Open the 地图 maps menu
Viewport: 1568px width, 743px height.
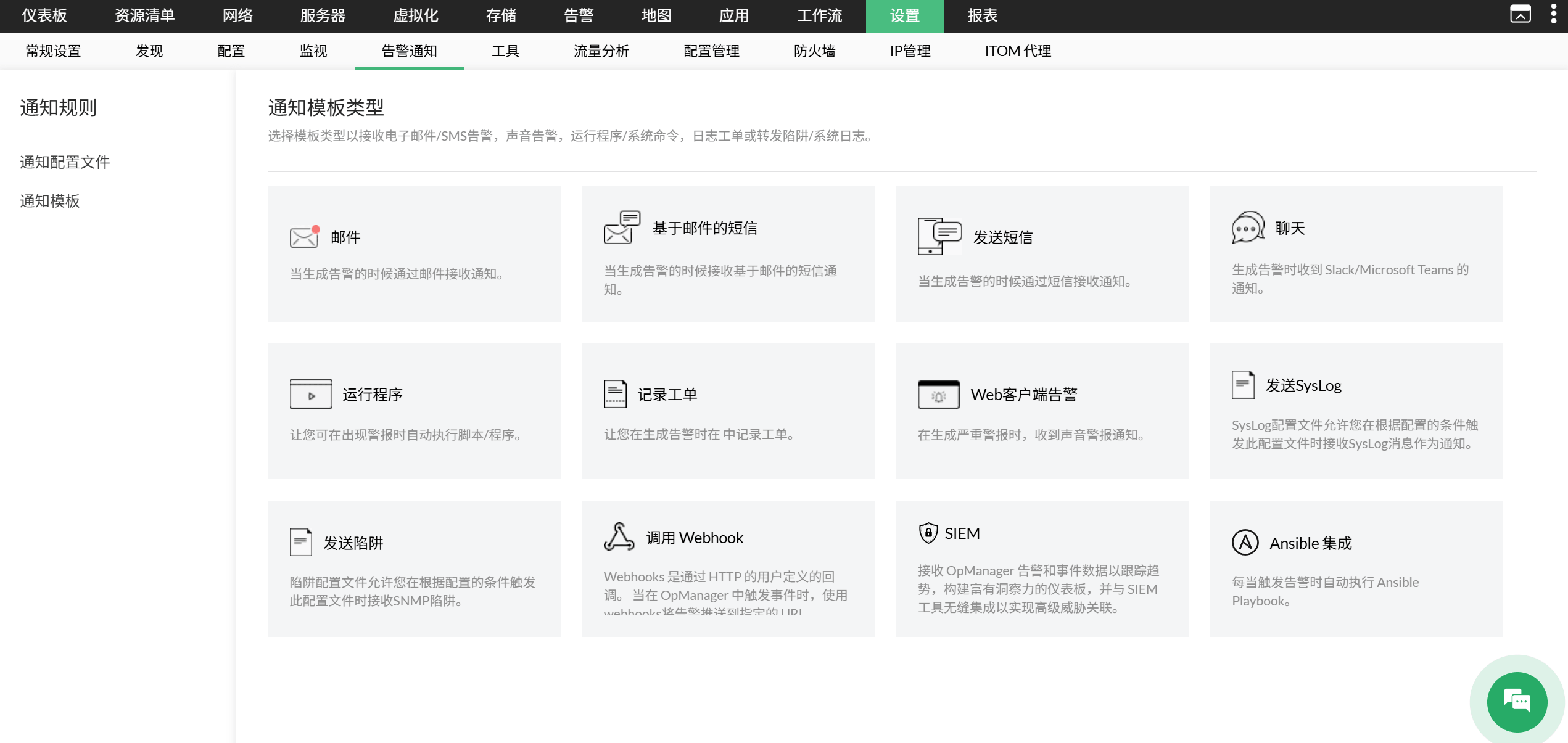(x=656, y=15)
